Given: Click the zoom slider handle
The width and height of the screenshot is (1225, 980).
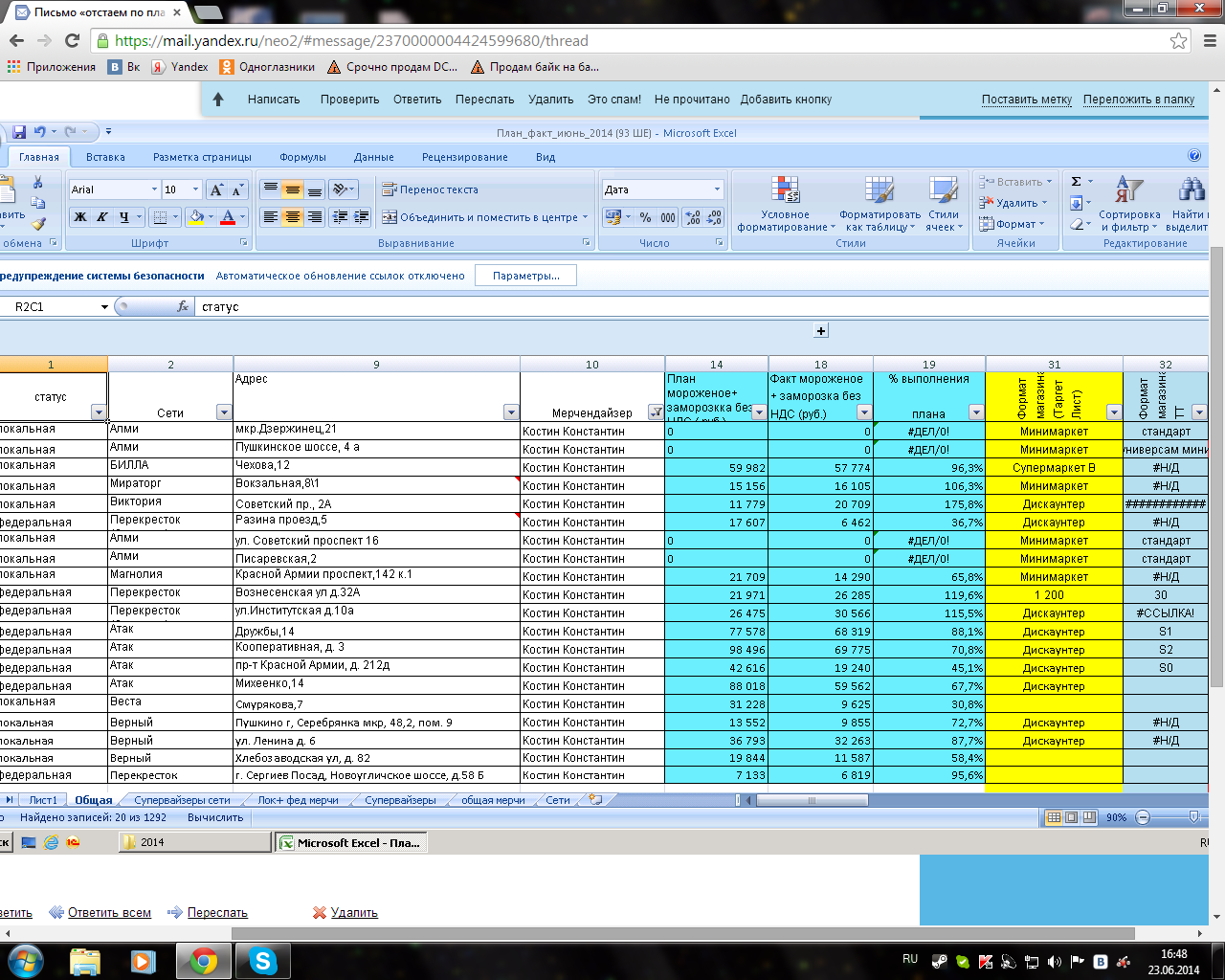Looking at the screenshot, I should (1193, 817).
